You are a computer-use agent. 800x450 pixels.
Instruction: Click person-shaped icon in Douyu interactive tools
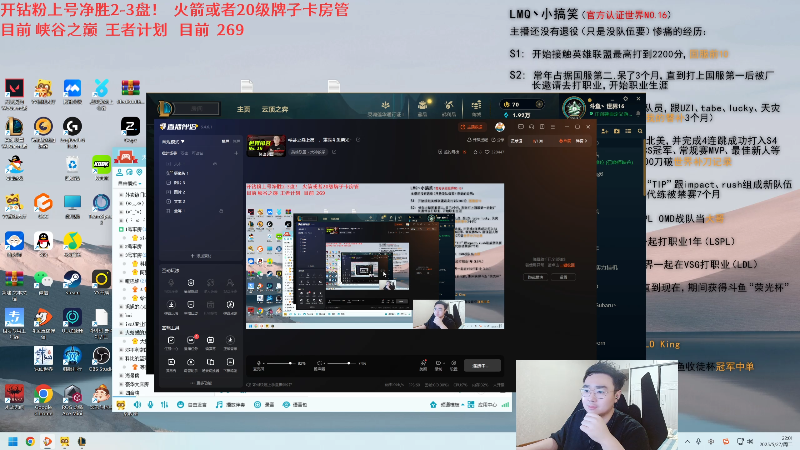230,283
